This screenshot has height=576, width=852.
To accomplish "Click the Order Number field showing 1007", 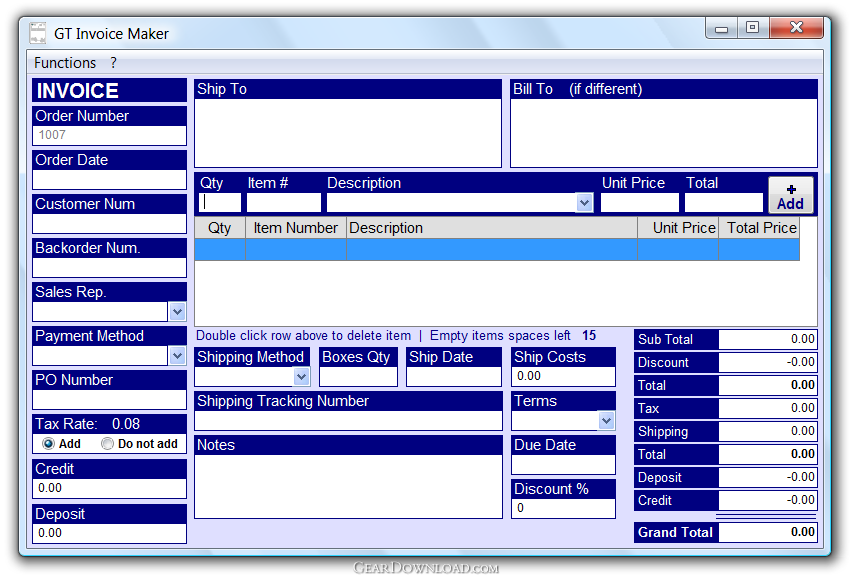I will [109, 135].
